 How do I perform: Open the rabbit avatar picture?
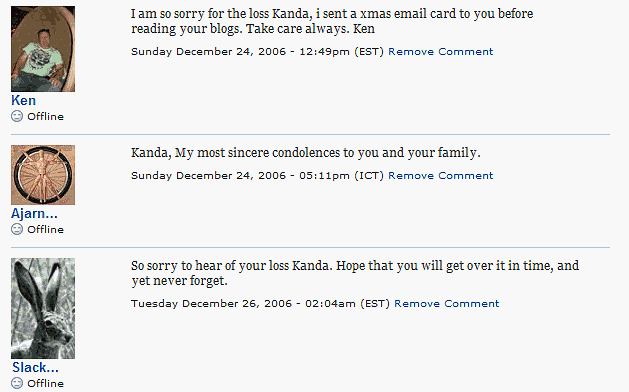pyautogui.click(x=43, y=308)
